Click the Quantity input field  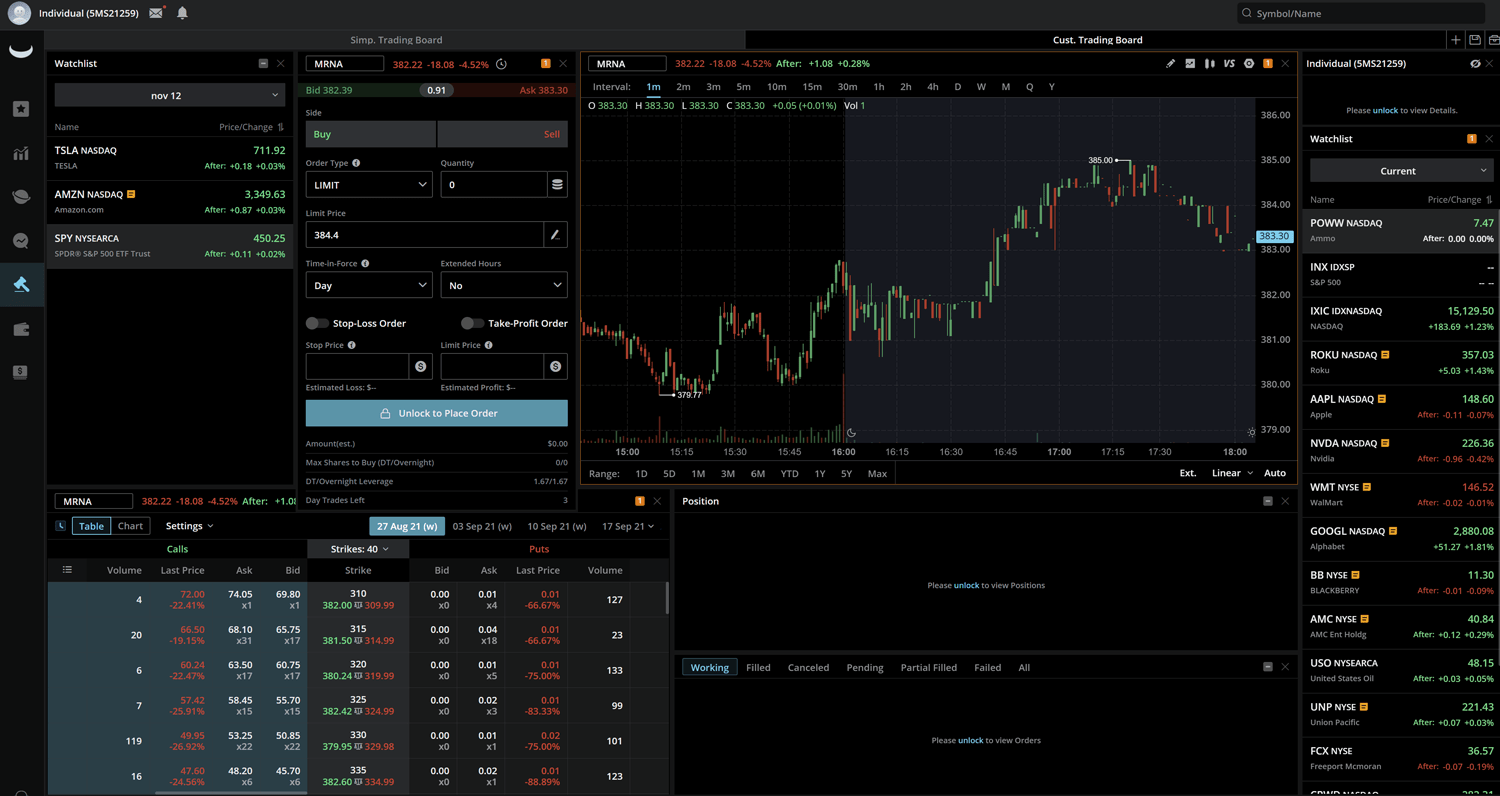pos(493,184)
